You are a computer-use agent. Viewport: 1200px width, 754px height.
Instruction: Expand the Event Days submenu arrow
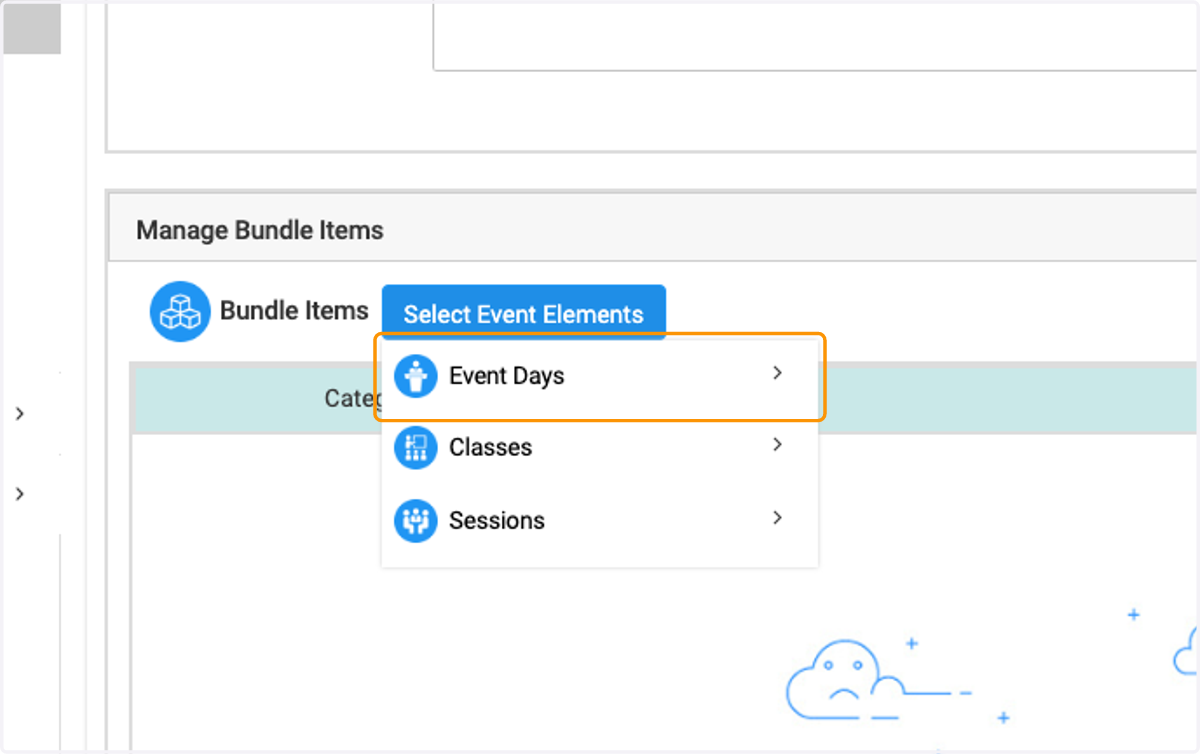pos(777,373)
